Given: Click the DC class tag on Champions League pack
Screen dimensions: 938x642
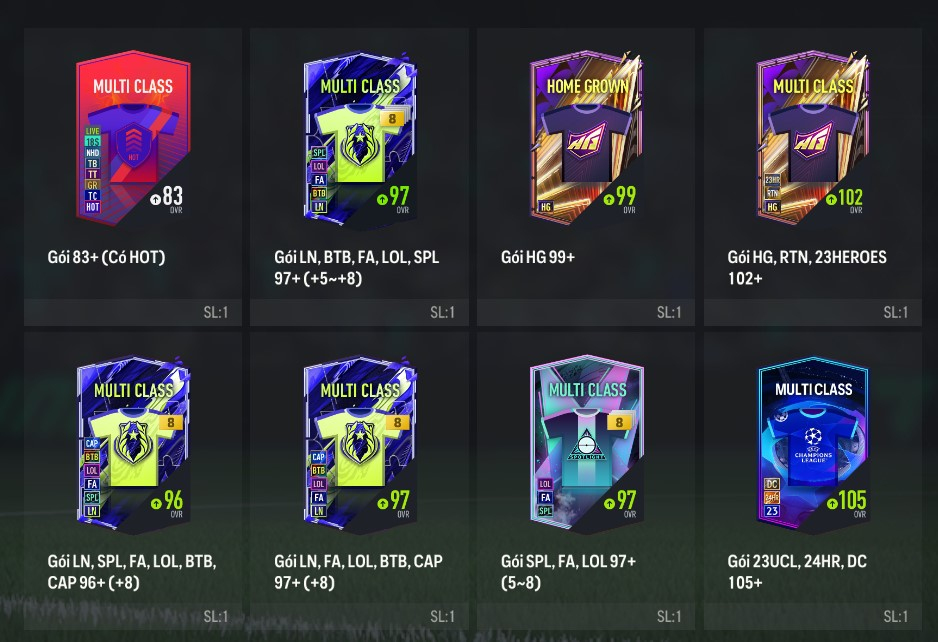Looking at the screenshot, I should tap(772, 484).
